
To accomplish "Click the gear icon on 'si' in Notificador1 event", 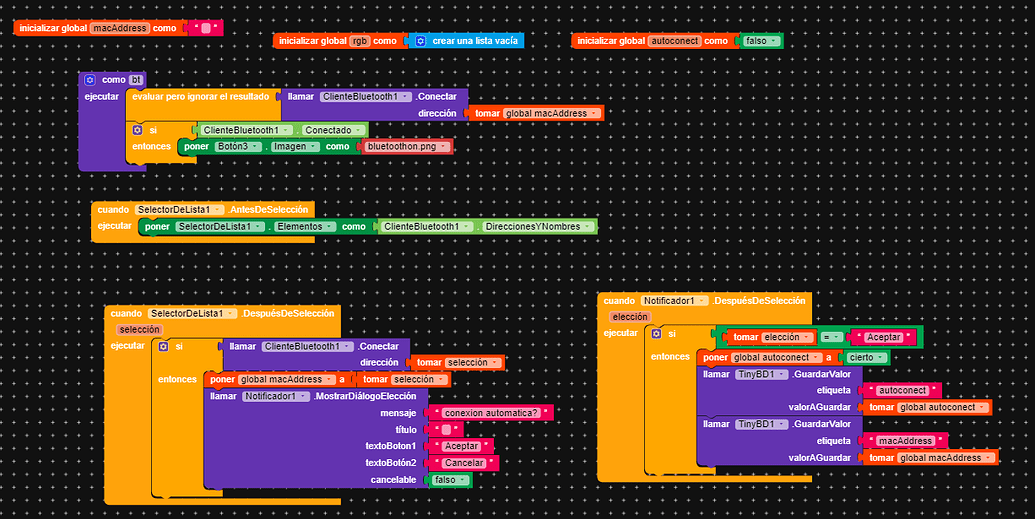I will point(656,333).
